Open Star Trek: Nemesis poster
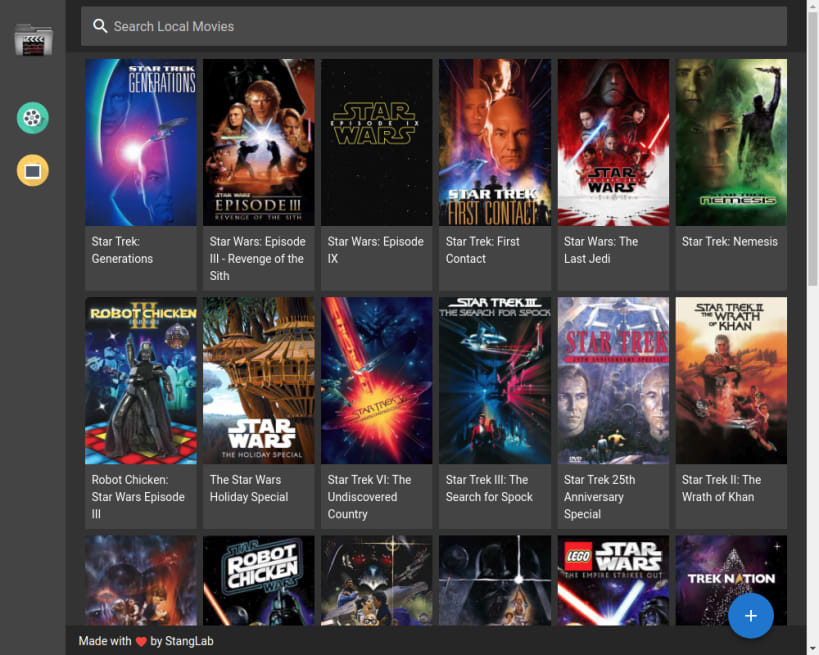819x655 pixels. [731, 142]
